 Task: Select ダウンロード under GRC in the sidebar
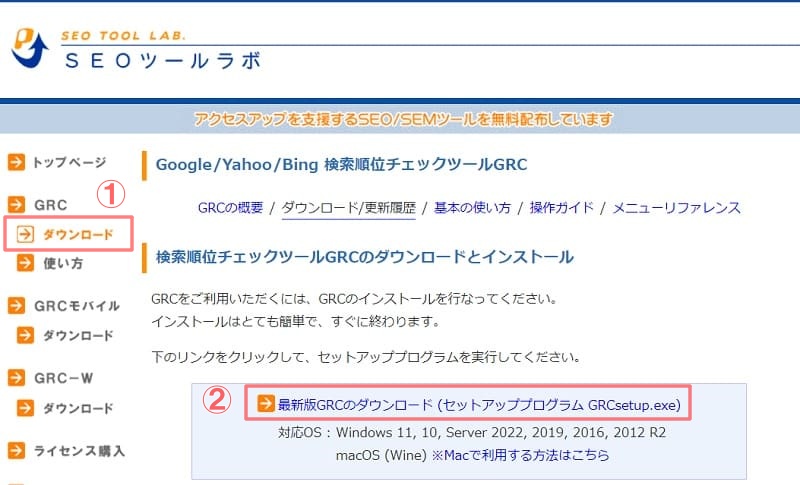pyautogui.click(x=78, y=235)
